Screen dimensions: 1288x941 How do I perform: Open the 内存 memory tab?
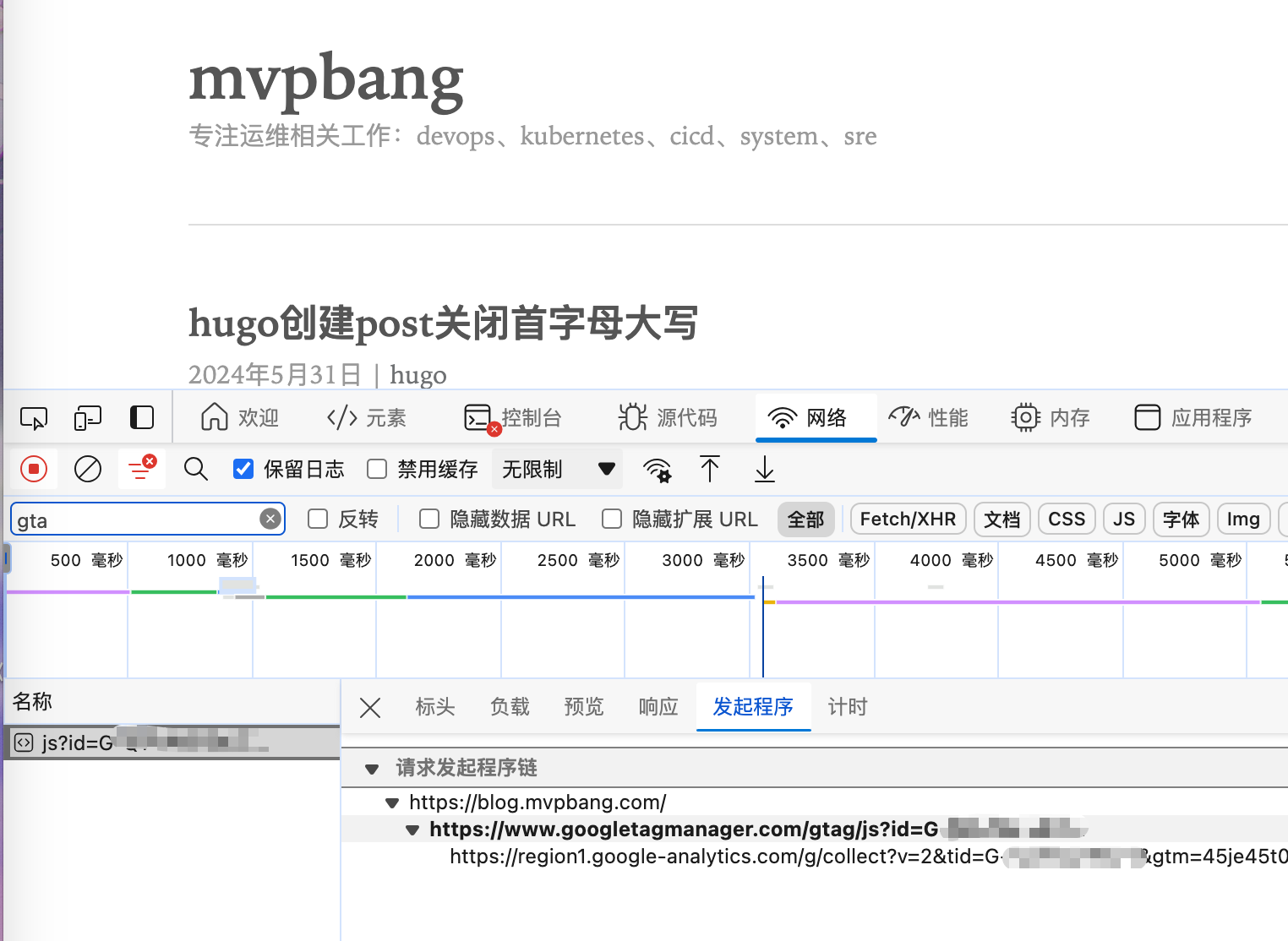[x=1051, y=417]
